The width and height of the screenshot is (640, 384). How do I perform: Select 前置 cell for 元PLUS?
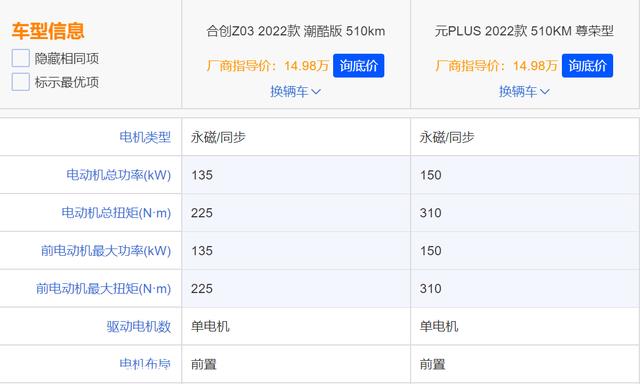(x=524, y=364)
